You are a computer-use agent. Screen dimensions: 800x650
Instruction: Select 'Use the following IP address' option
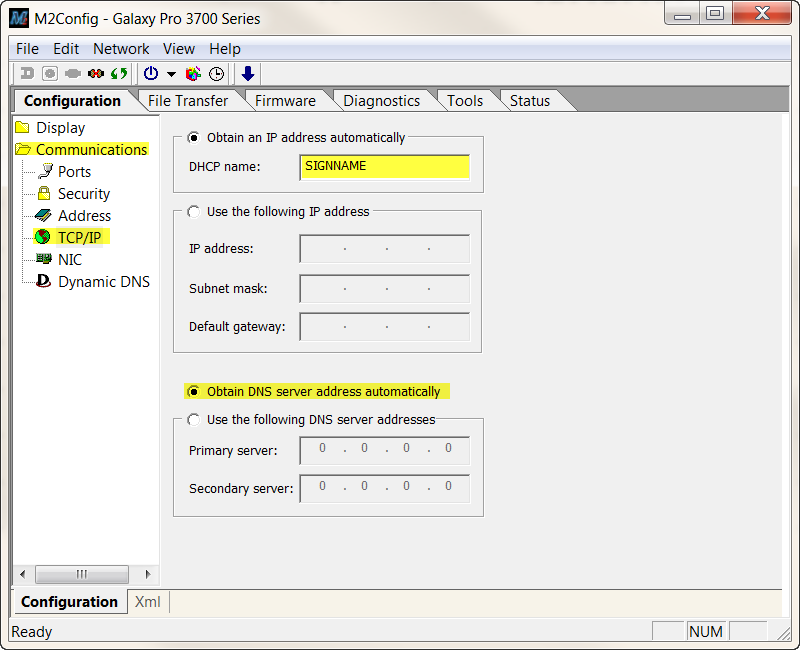pos(194,212)
